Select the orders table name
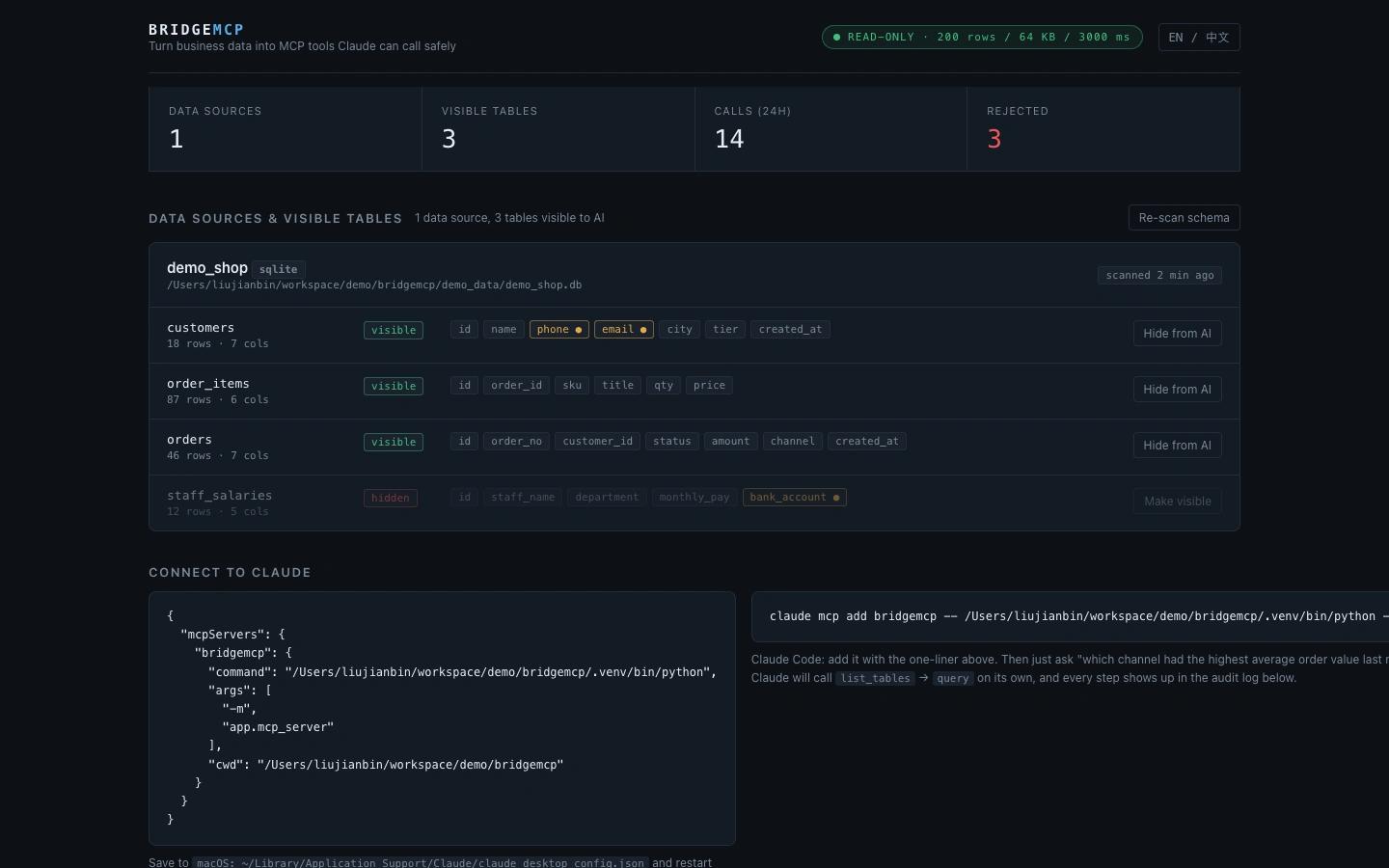Screen dimensions: 1389x868 point(189,440)
